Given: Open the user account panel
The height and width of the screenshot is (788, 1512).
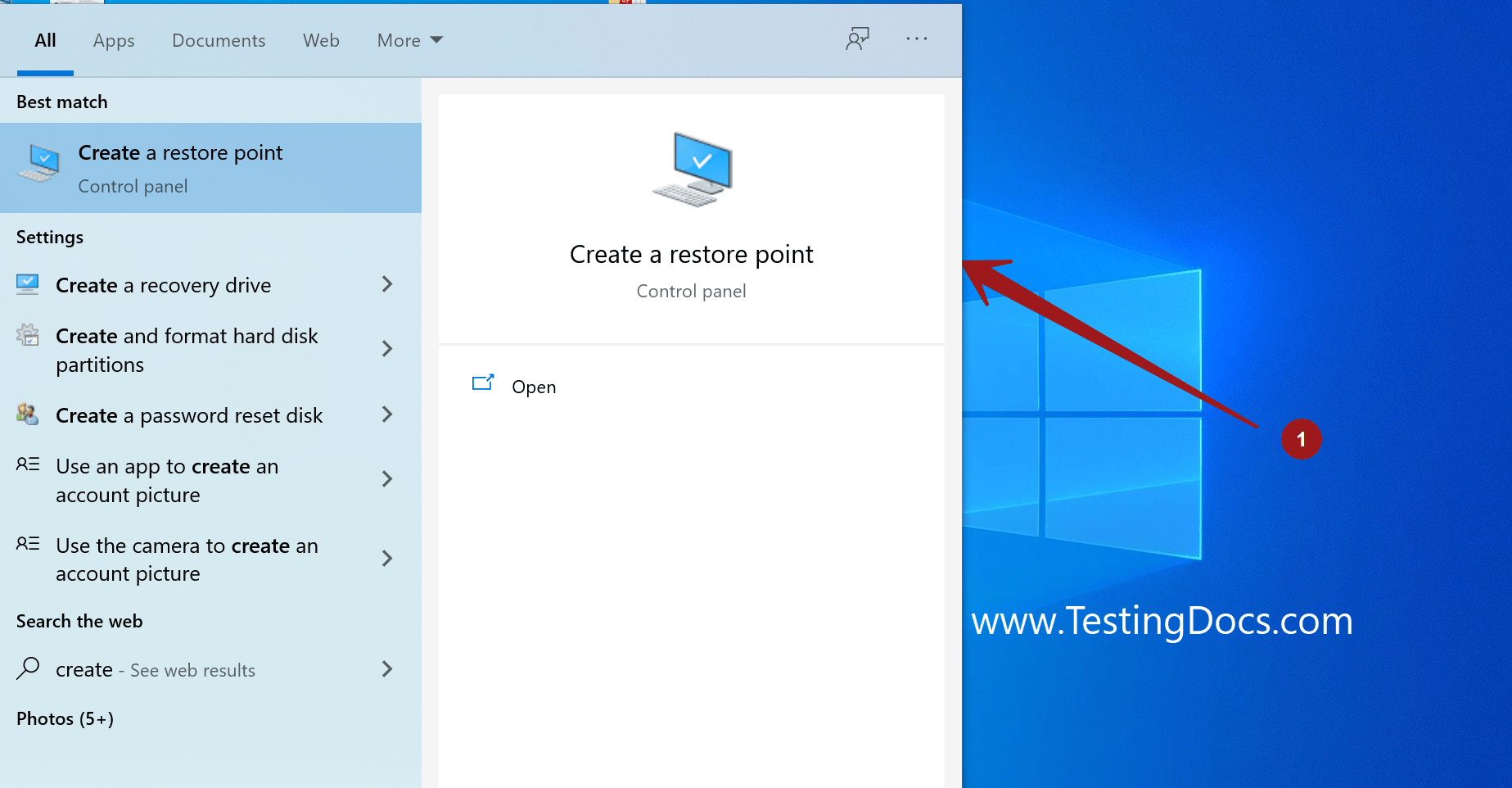Looking at the screenshot, I should point(857,38).
